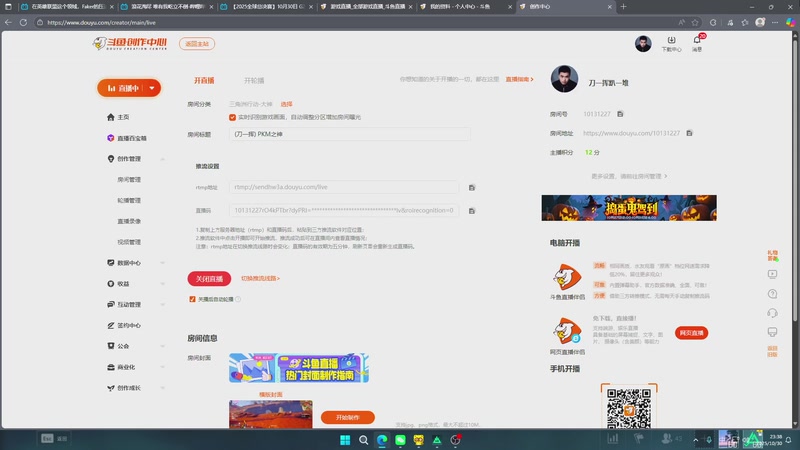Click the 网页直播伴侣 app icon
Screen dimensions: 800x450
[567, 331]
